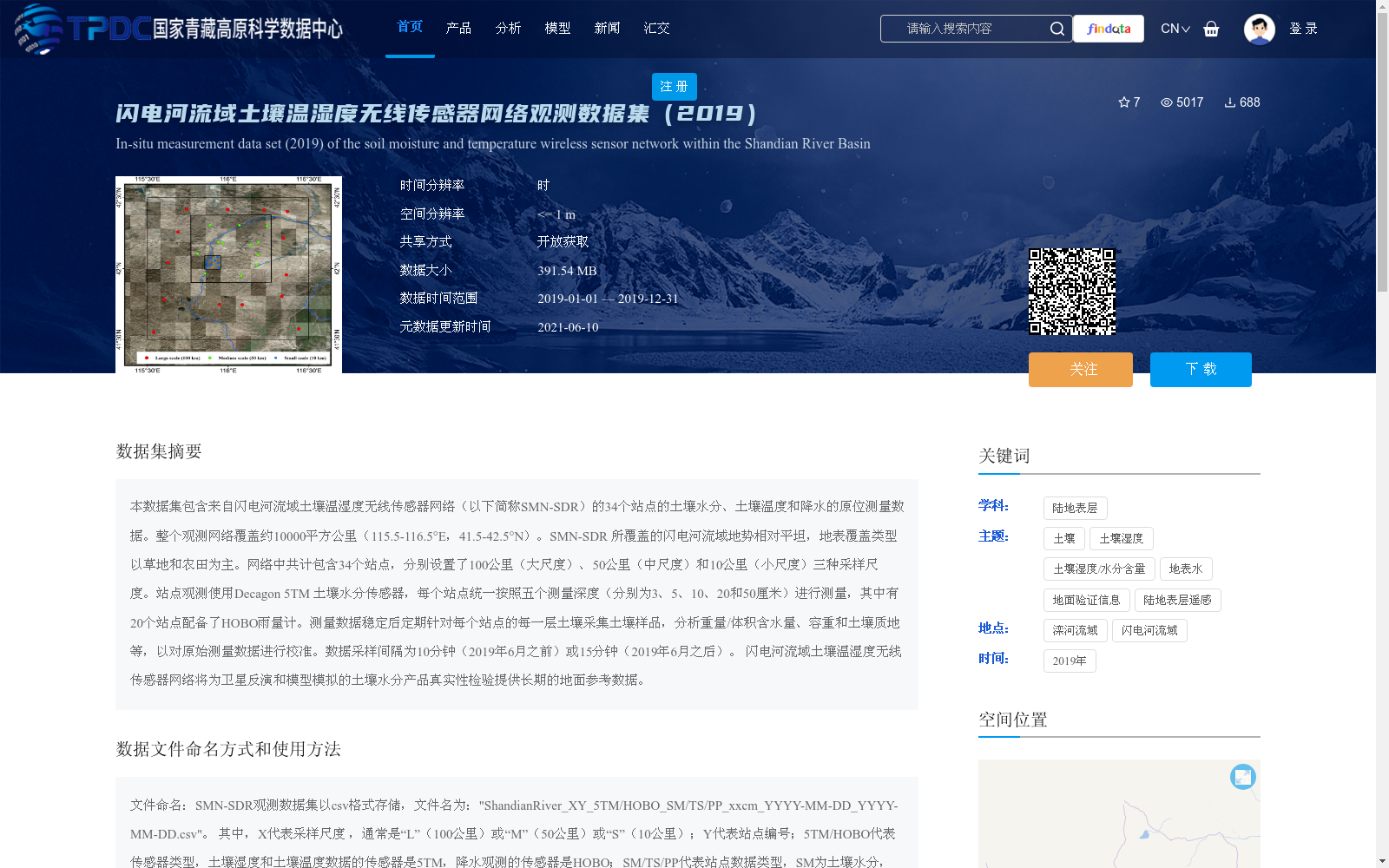
Task: Select the 土壤湿度 keyword tag
Action: coord(1122,538)
